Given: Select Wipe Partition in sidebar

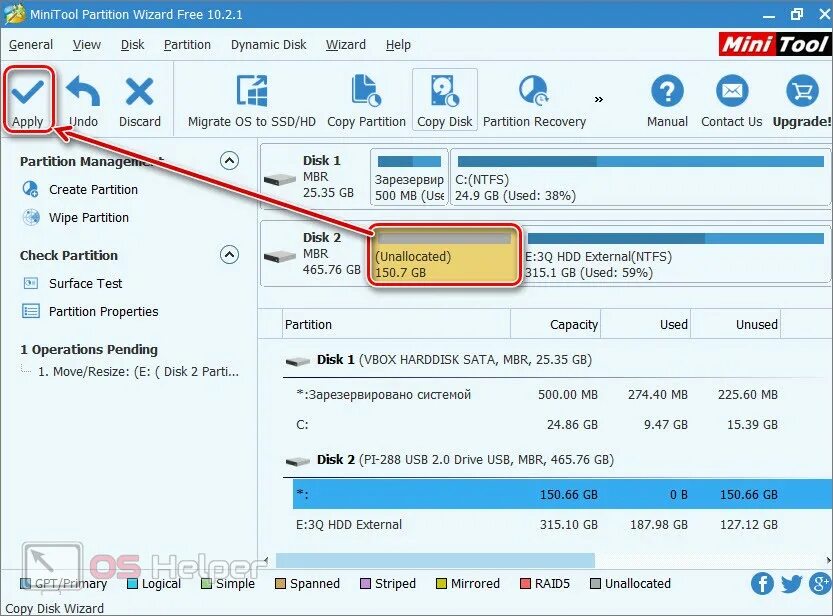Looking at the screenshot, I should click(88, 218).
